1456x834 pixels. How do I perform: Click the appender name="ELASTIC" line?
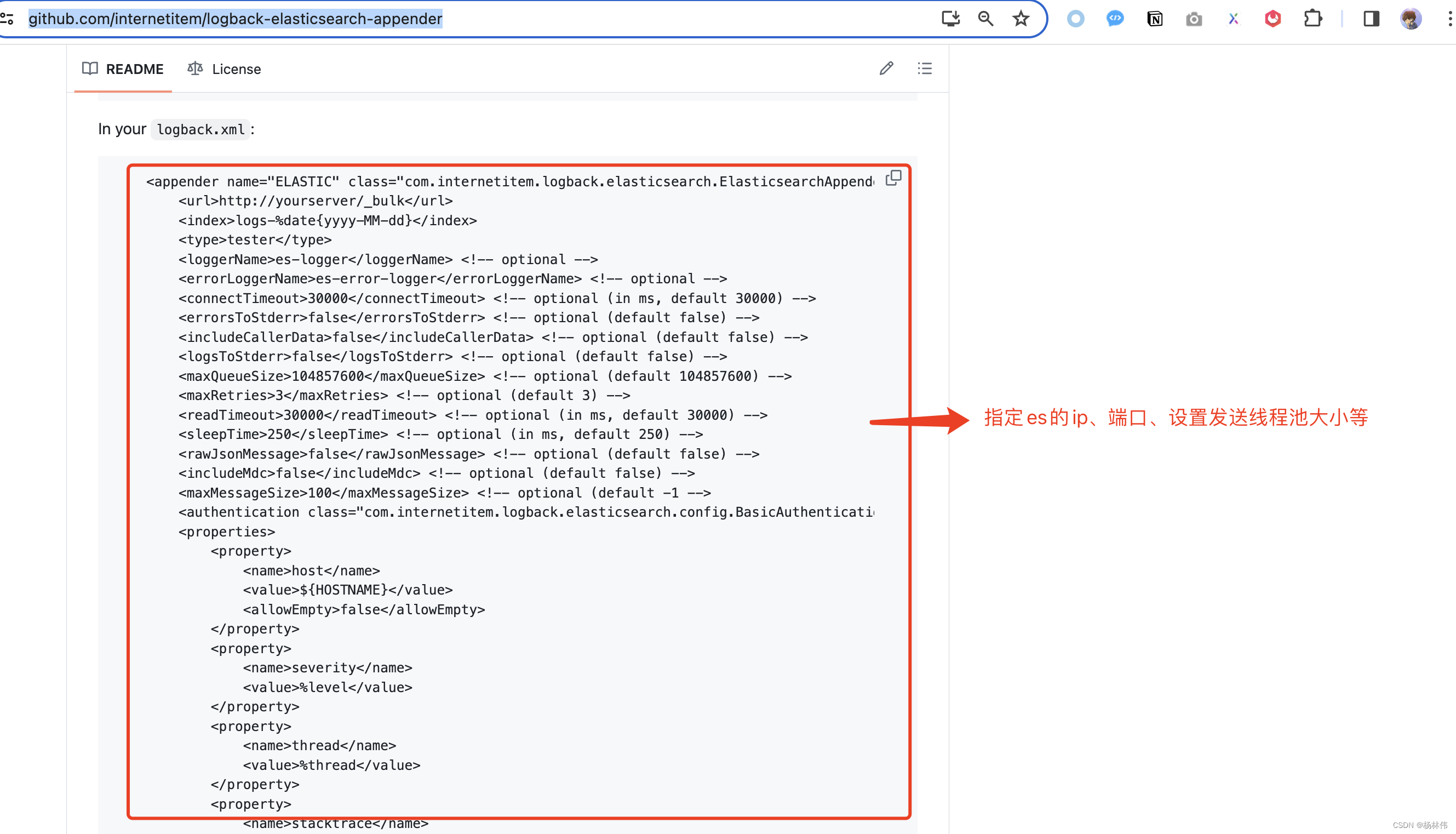tap(509, 181)
